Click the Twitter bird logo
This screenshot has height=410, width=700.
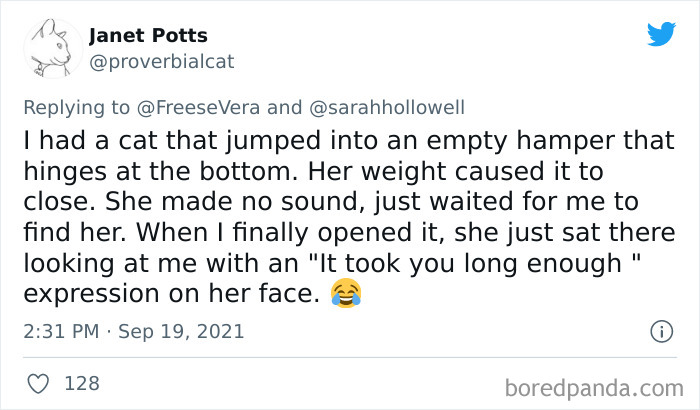[x=661, y=34]
